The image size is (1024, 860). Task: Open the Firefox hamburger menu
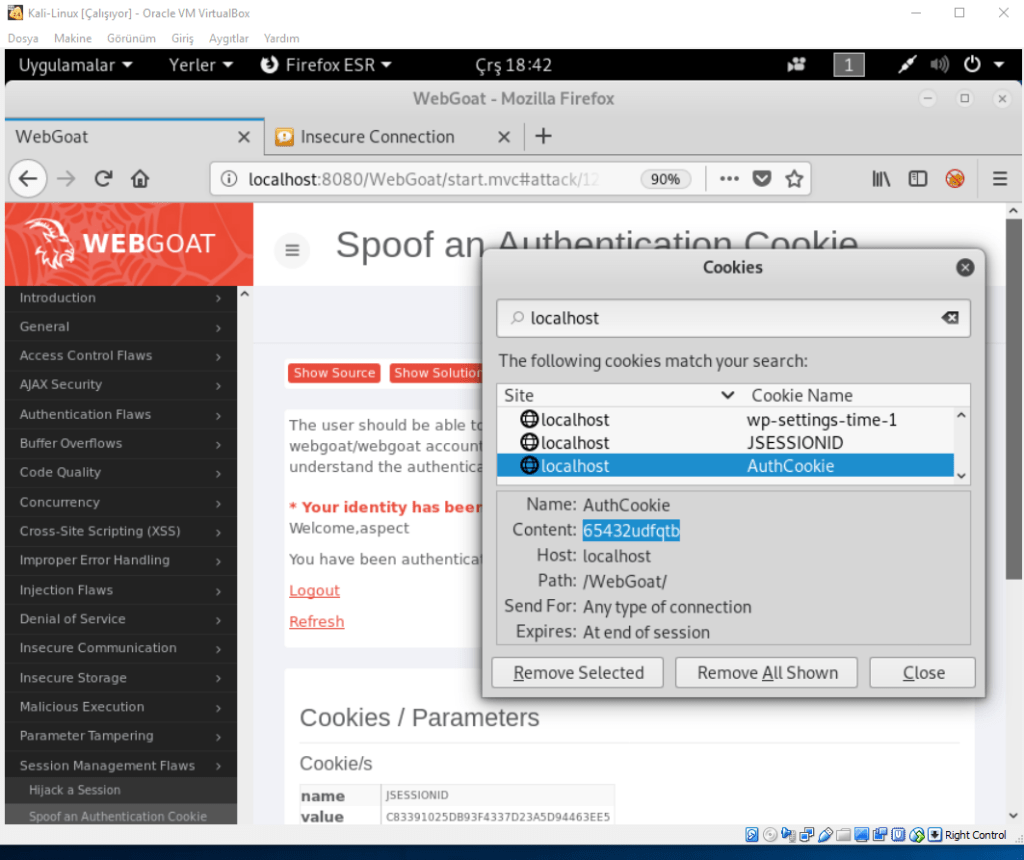coord(999,179)
